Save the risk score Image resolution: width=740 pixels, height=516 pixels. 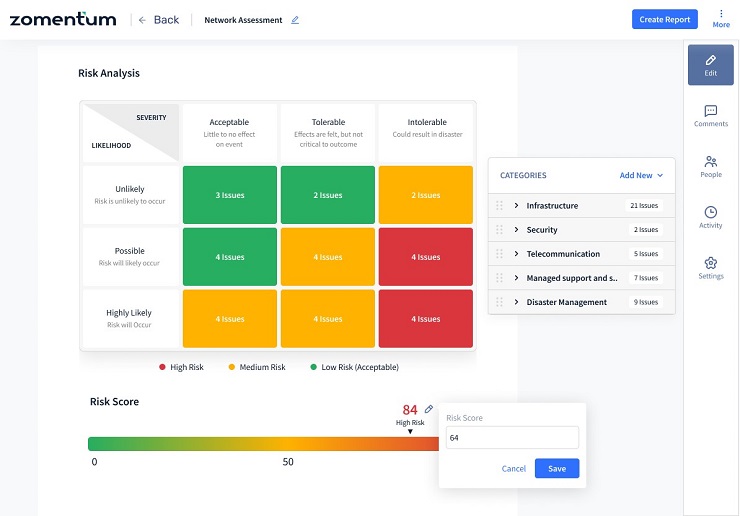pyautogui.click(x=556, y=468)
